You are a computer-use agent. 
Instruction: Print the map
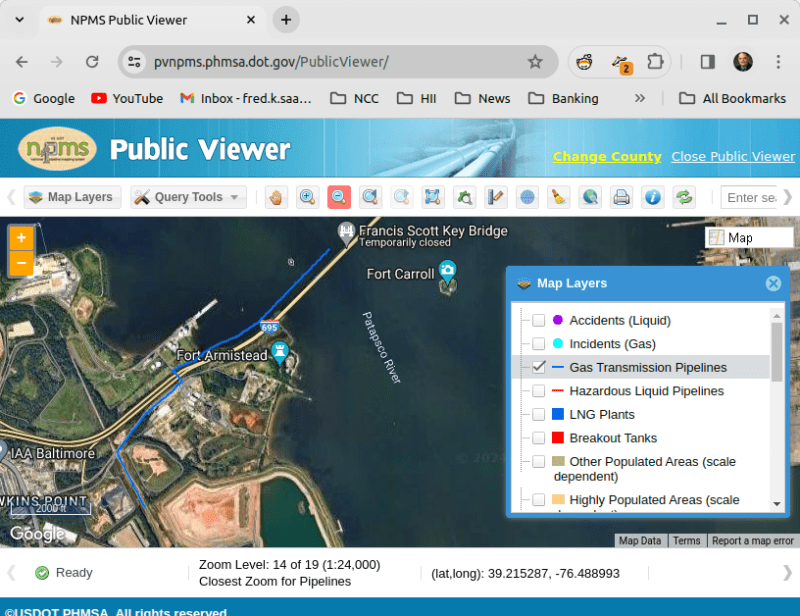621,197
